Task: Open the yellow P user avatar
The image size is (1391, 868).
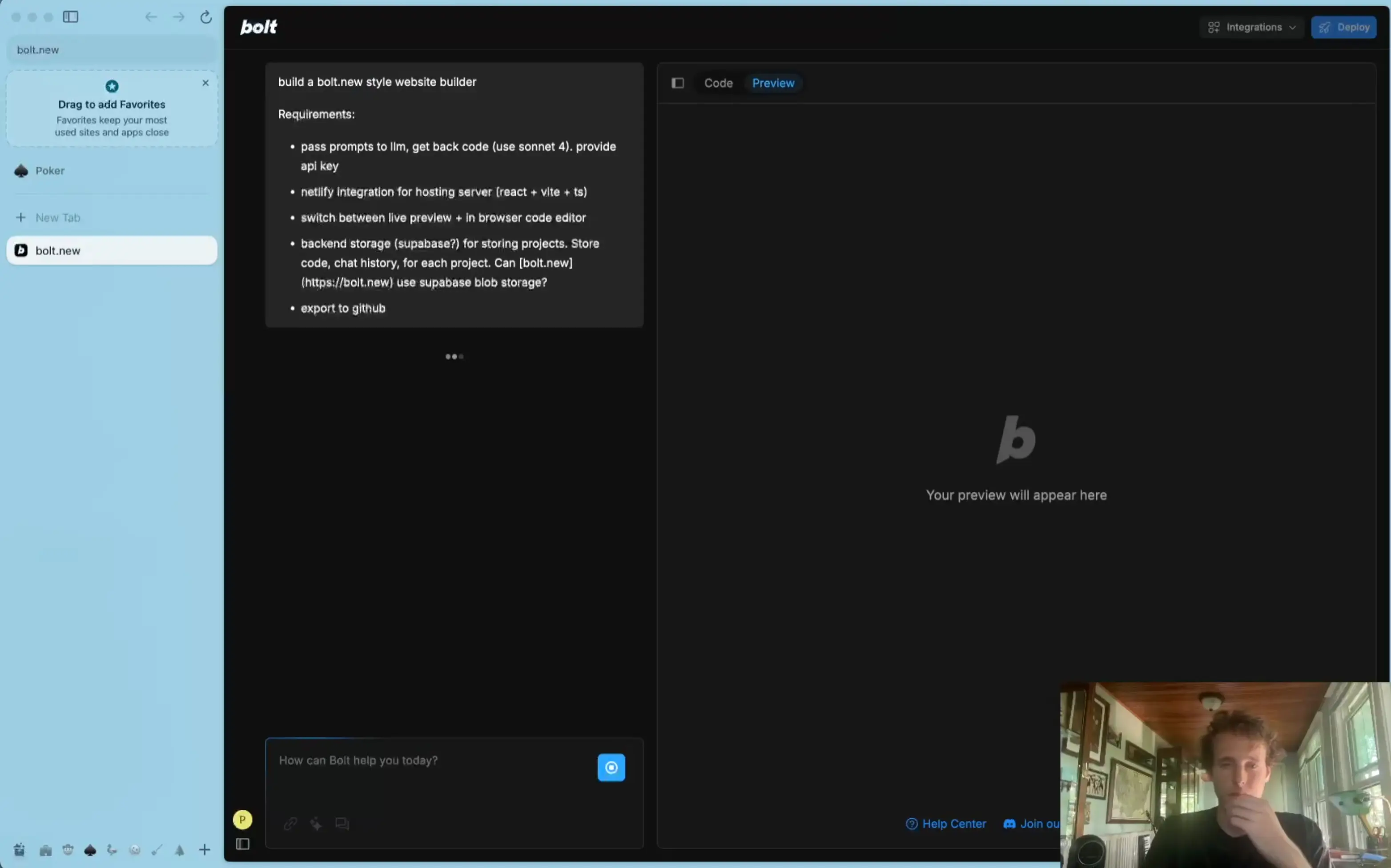Action: tap(242, 819)
